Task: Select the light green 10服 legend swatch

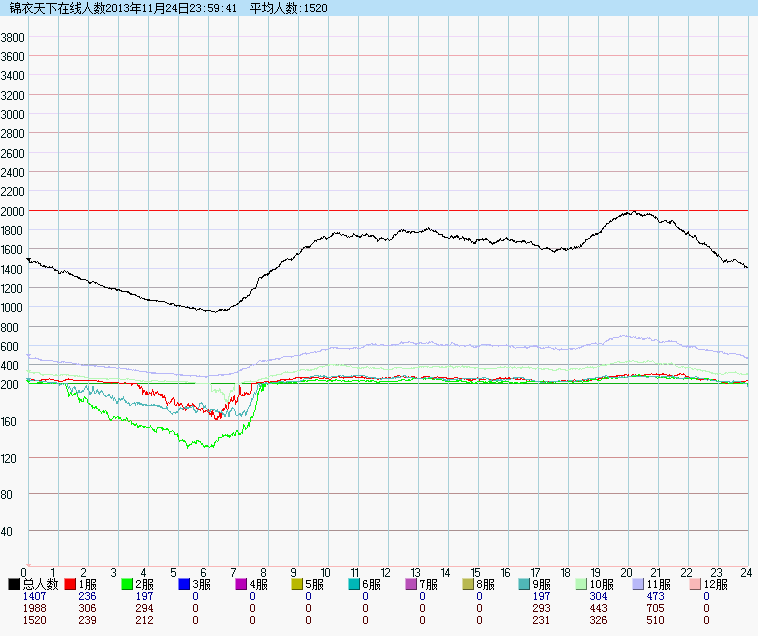Action: pyautogui.click(x=583, y=584)
